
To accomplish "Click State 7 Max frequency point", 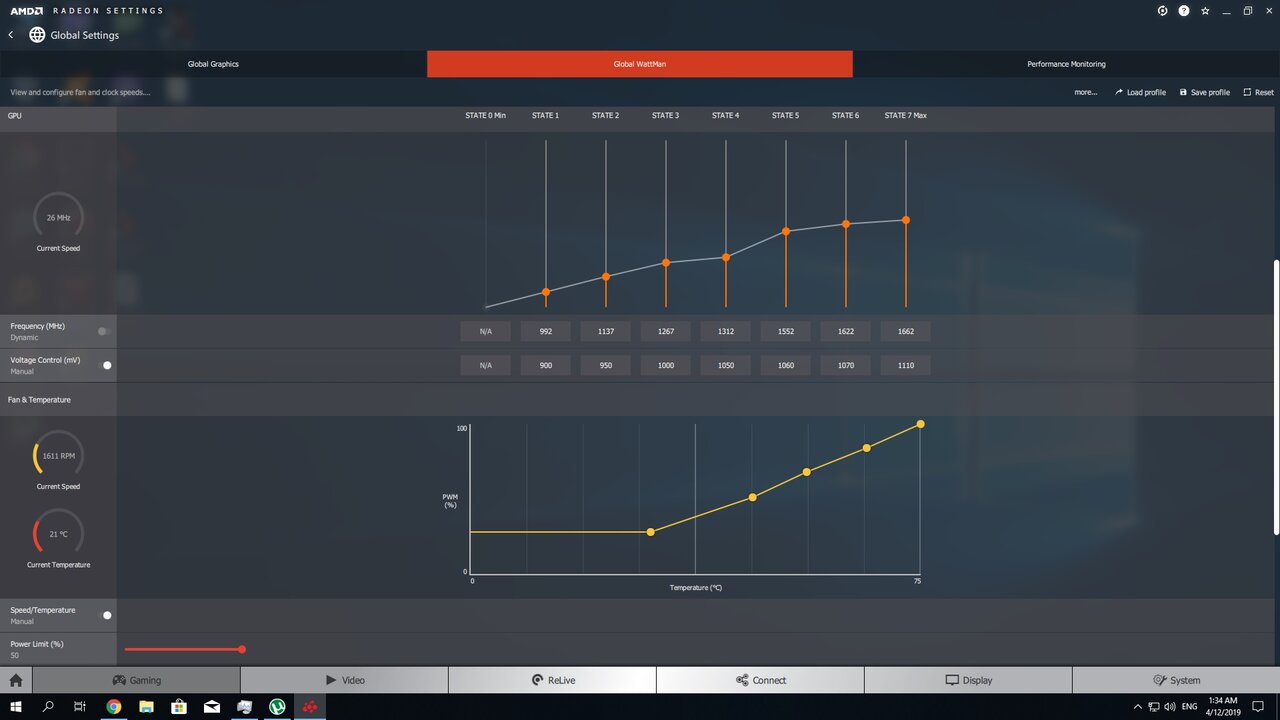I will point(906,220).
